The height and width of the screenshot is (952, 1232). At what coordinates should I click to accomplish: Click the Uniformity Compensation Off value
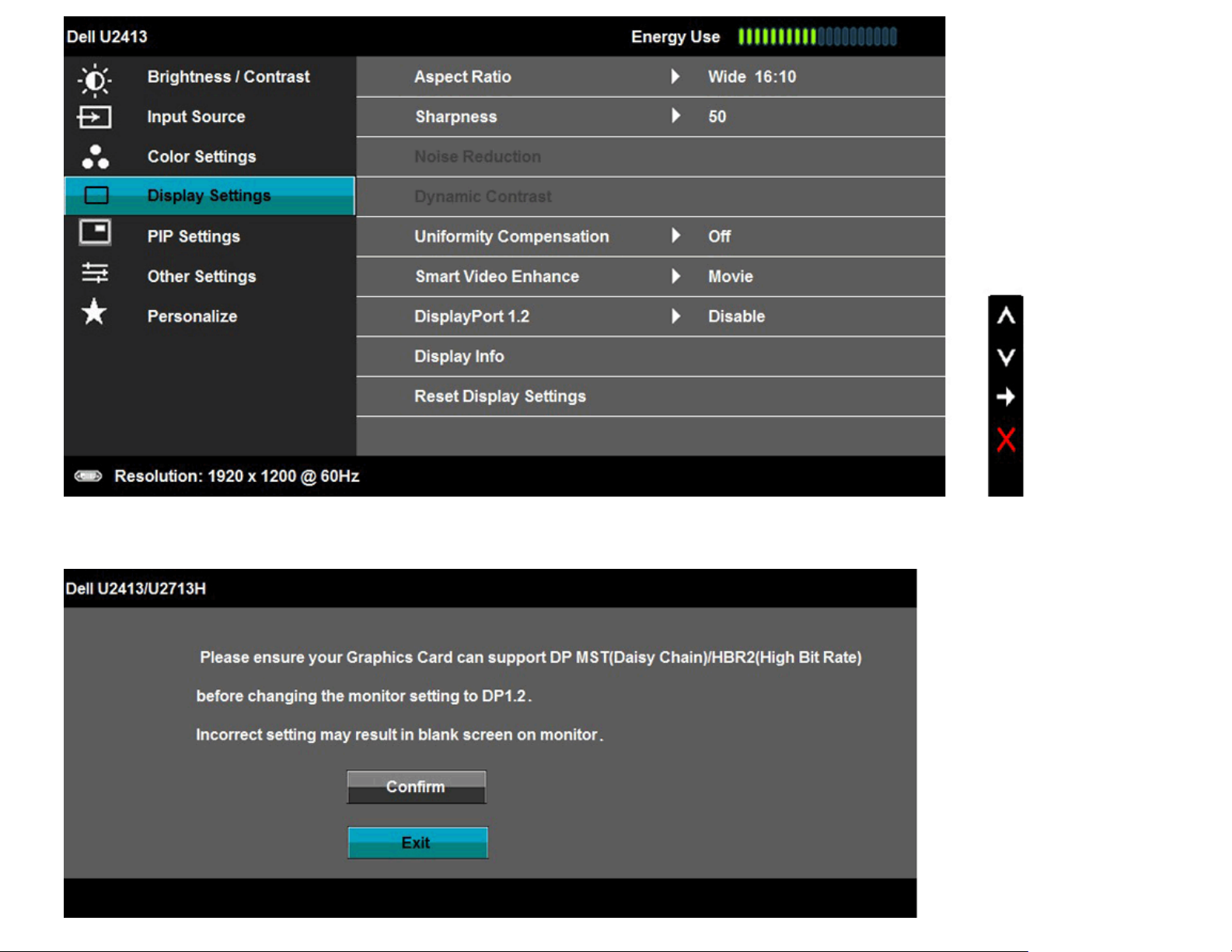(719, 236)
